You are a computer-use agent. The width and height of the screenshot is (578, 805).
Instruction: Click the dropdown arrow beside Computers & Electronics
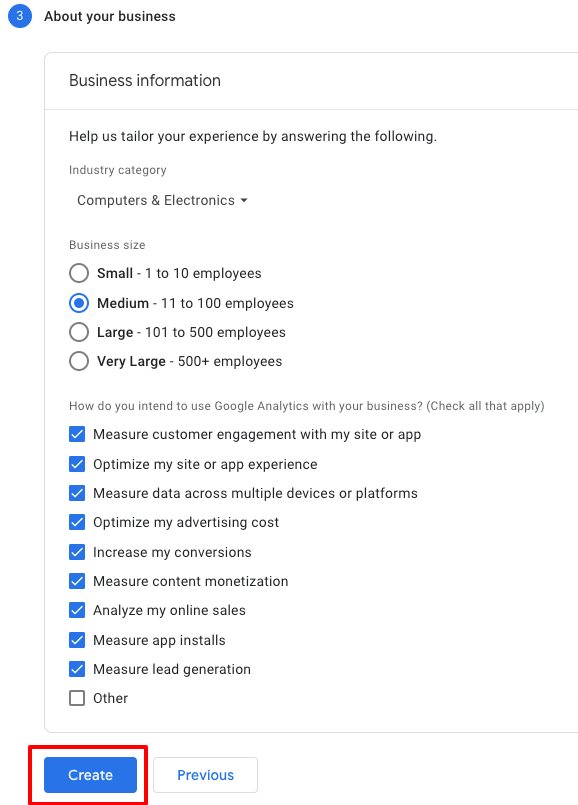[244, 200]
